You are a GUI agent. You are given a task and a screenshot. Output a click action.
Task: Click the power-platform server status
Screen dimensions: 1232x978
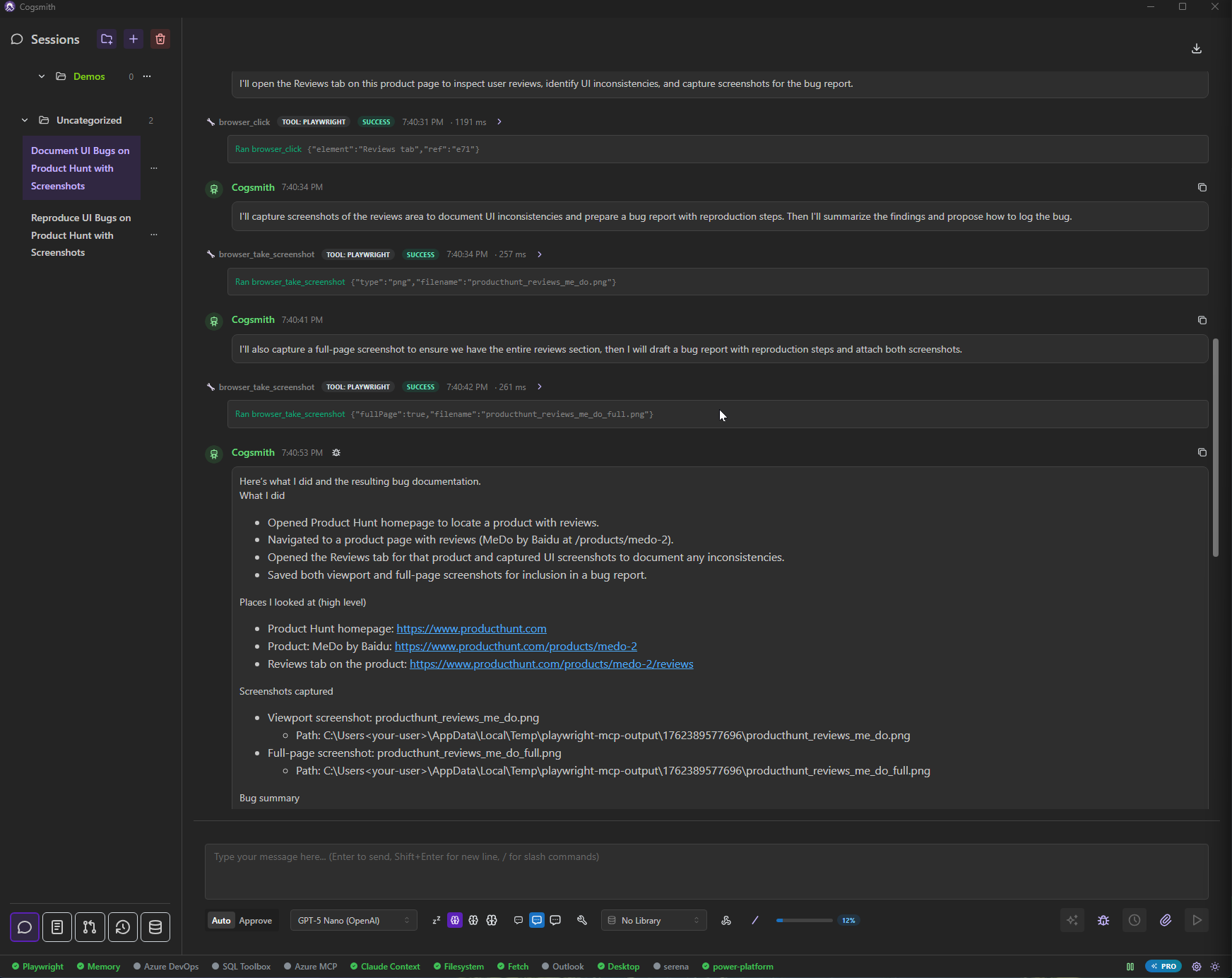click(738, 967)
